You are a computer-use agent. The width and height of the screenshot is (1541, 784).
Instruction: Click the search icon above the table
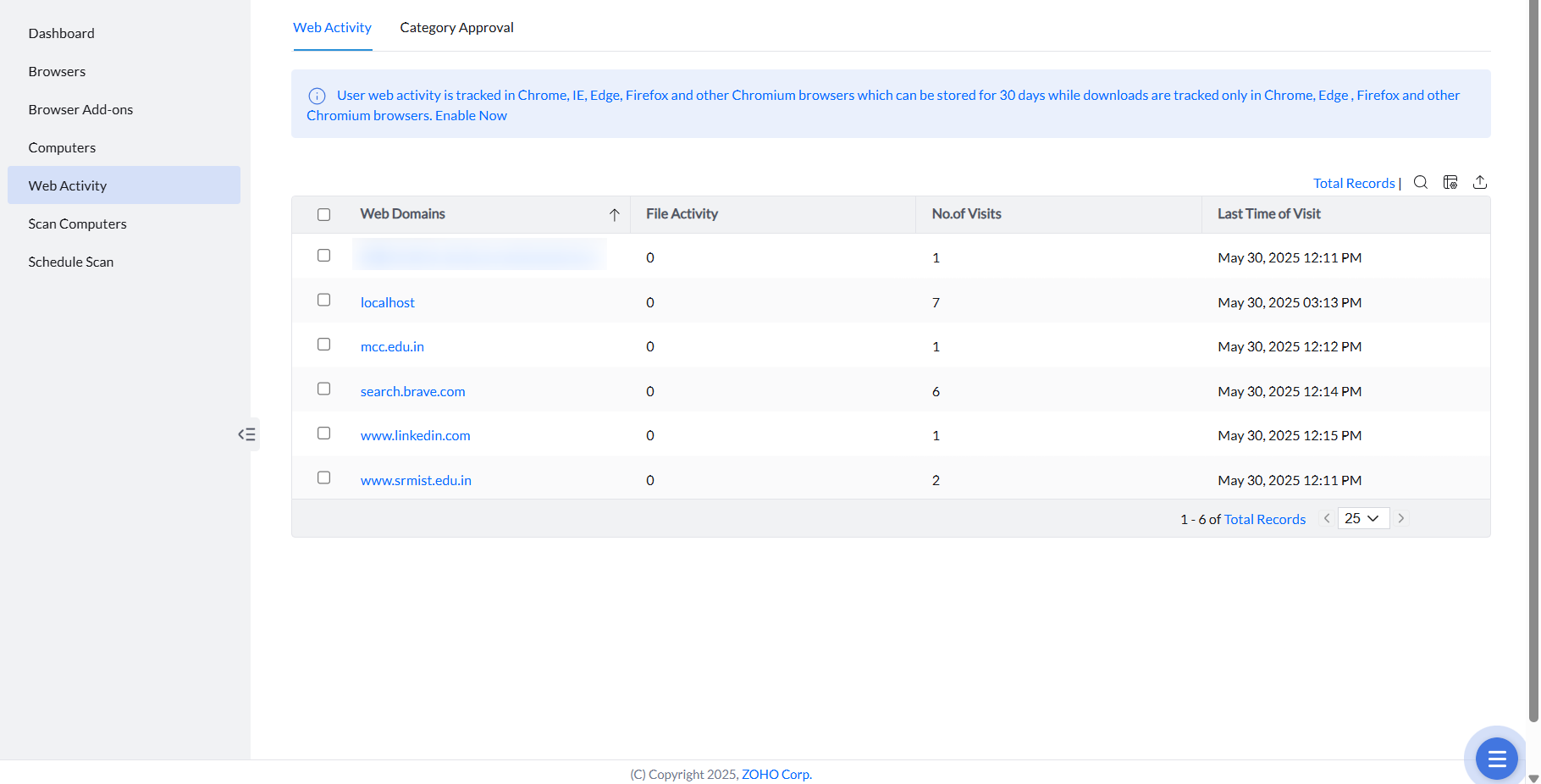coord(1421,182)
